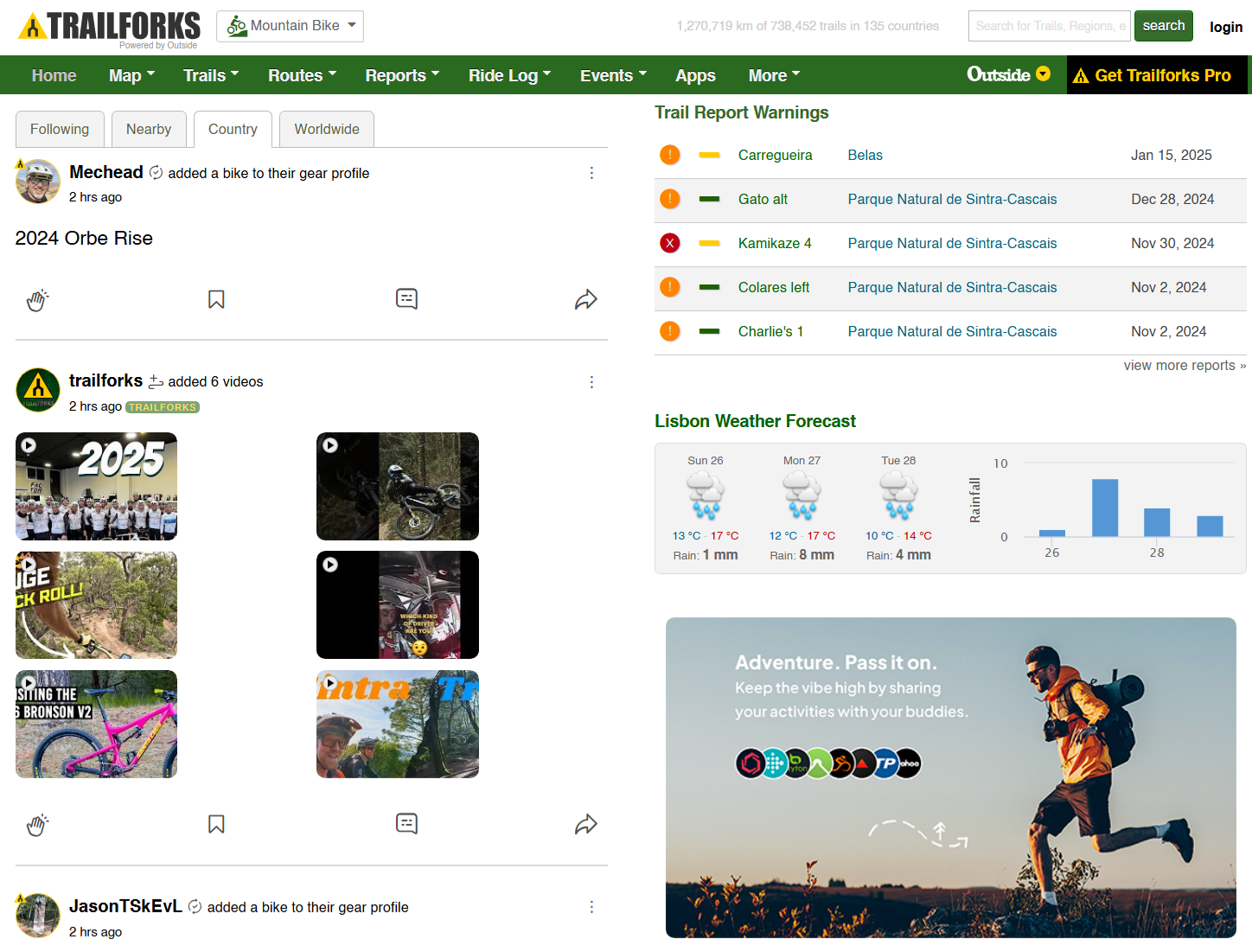This screenshot has width=1252, height=952.
Task: Open view more reports link
Action: 1185,365
